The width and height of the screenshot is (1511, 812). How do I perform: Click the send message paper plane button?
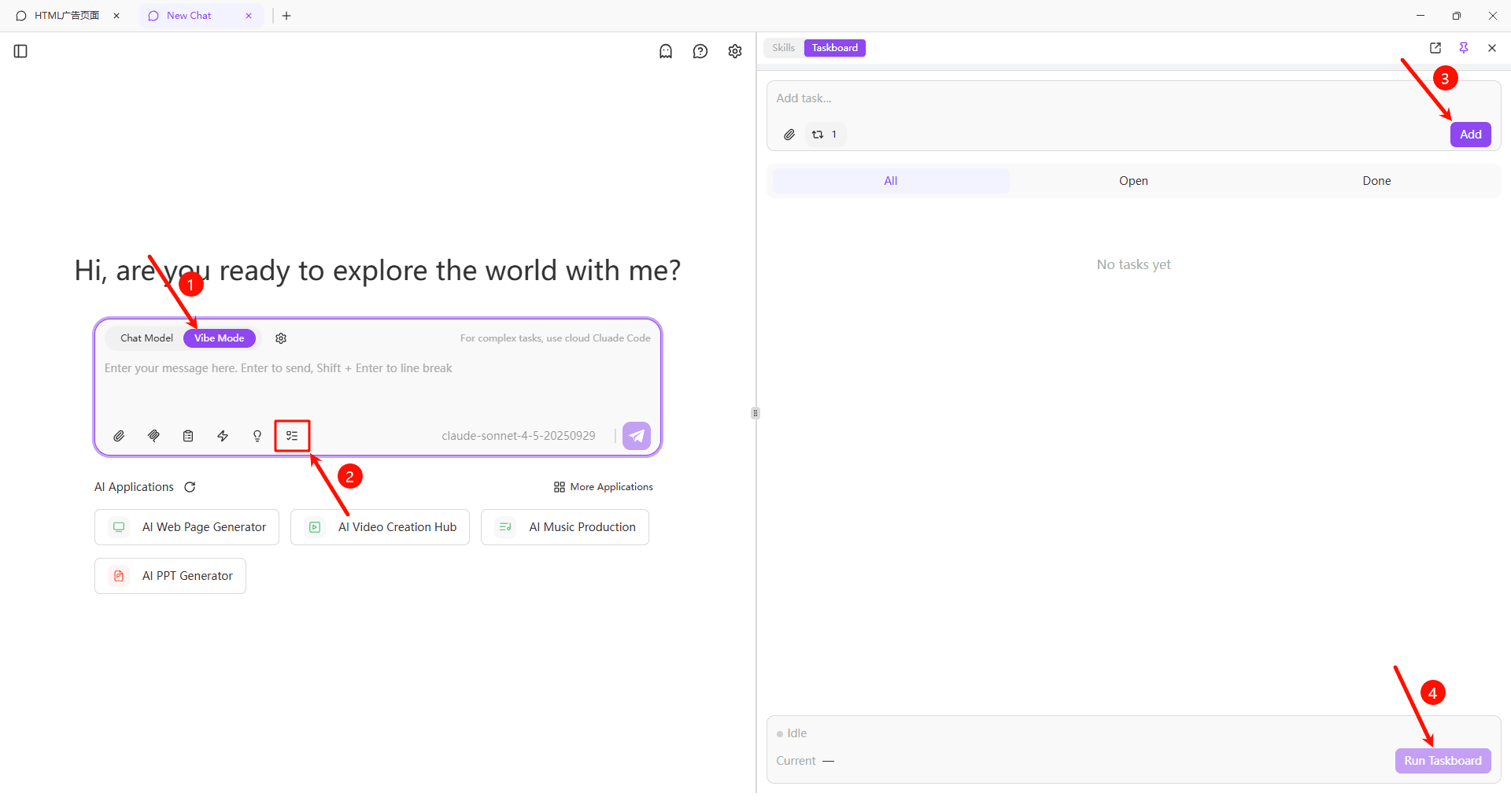637,435
